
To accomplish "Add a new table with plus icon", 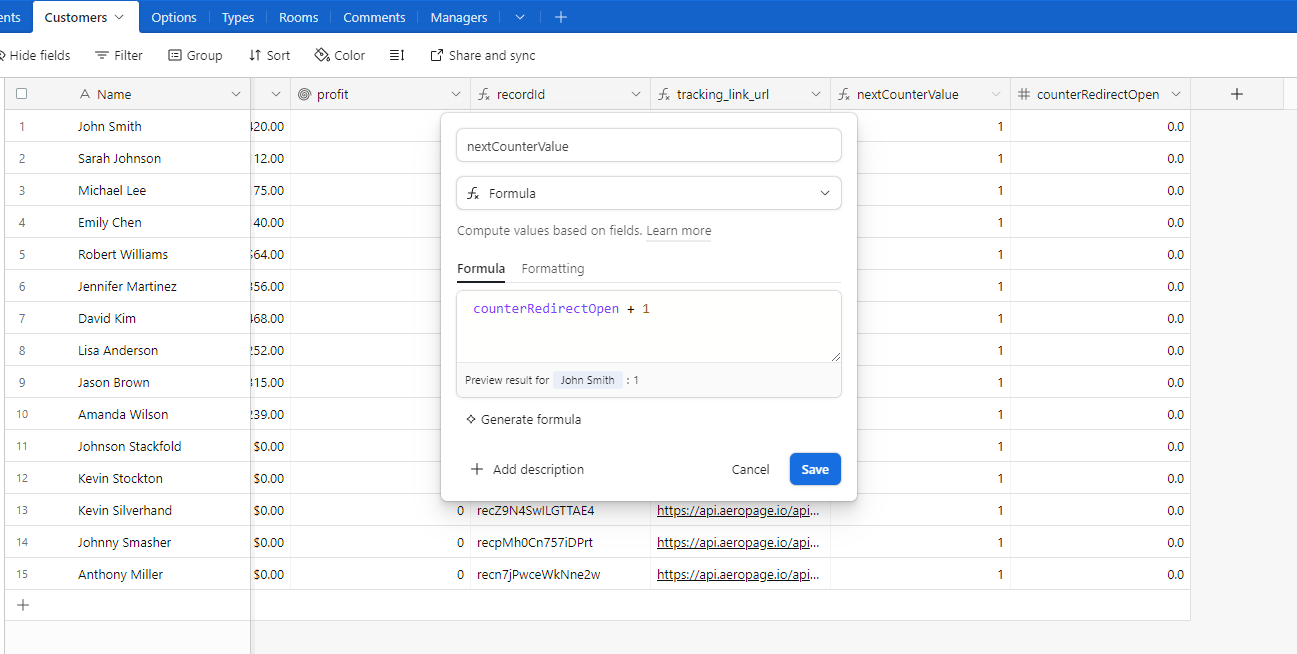I will [x=561, y=17].
